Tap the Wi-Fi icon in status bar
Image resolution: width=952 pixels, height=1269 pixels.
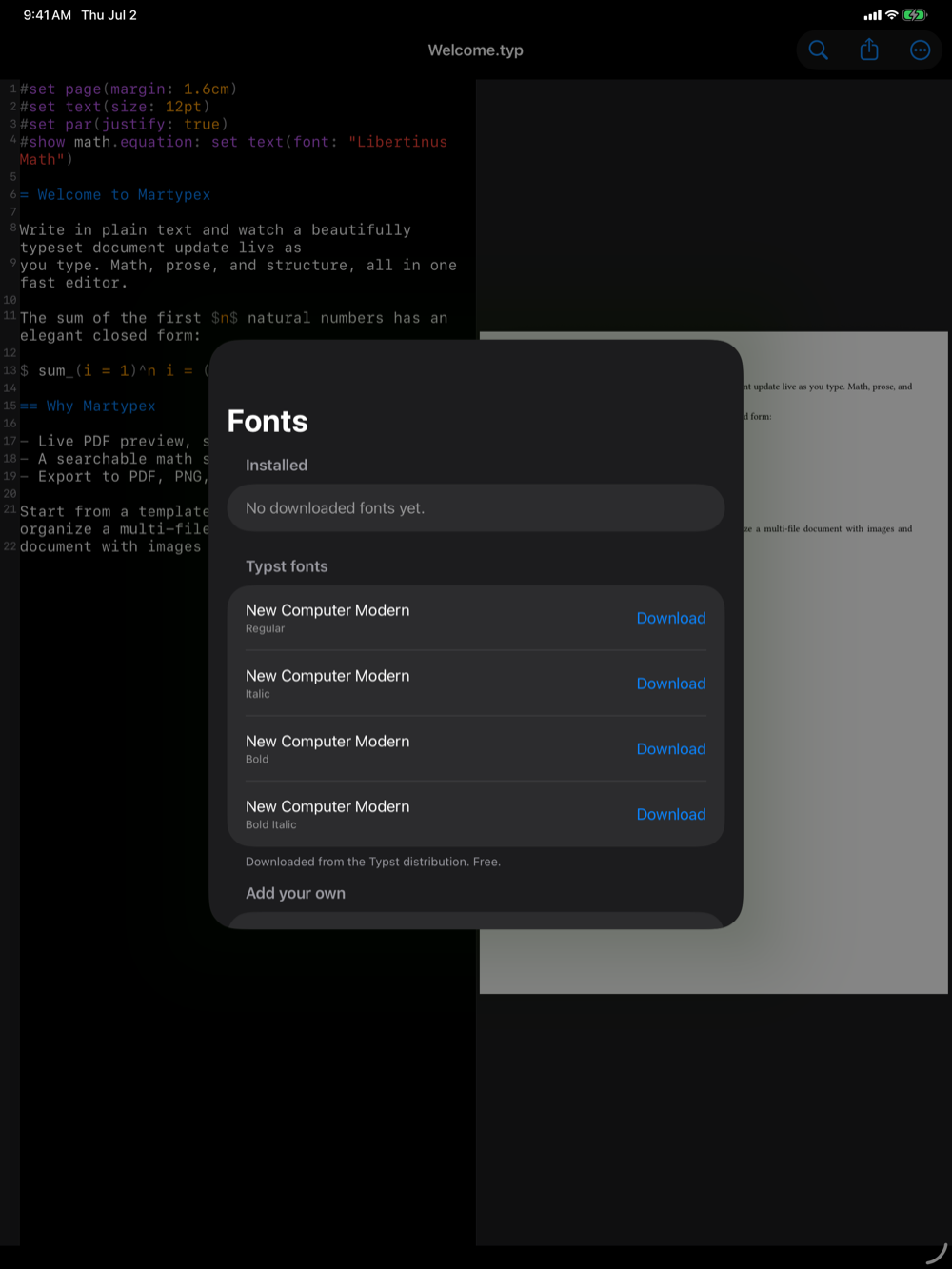tap(891, 15)
